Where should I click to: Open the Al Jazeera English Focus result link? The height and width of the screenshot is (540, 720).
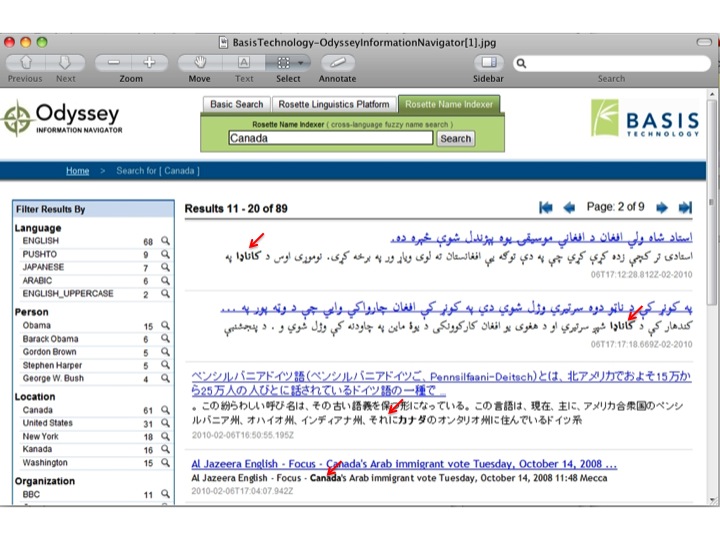[404, 464]
